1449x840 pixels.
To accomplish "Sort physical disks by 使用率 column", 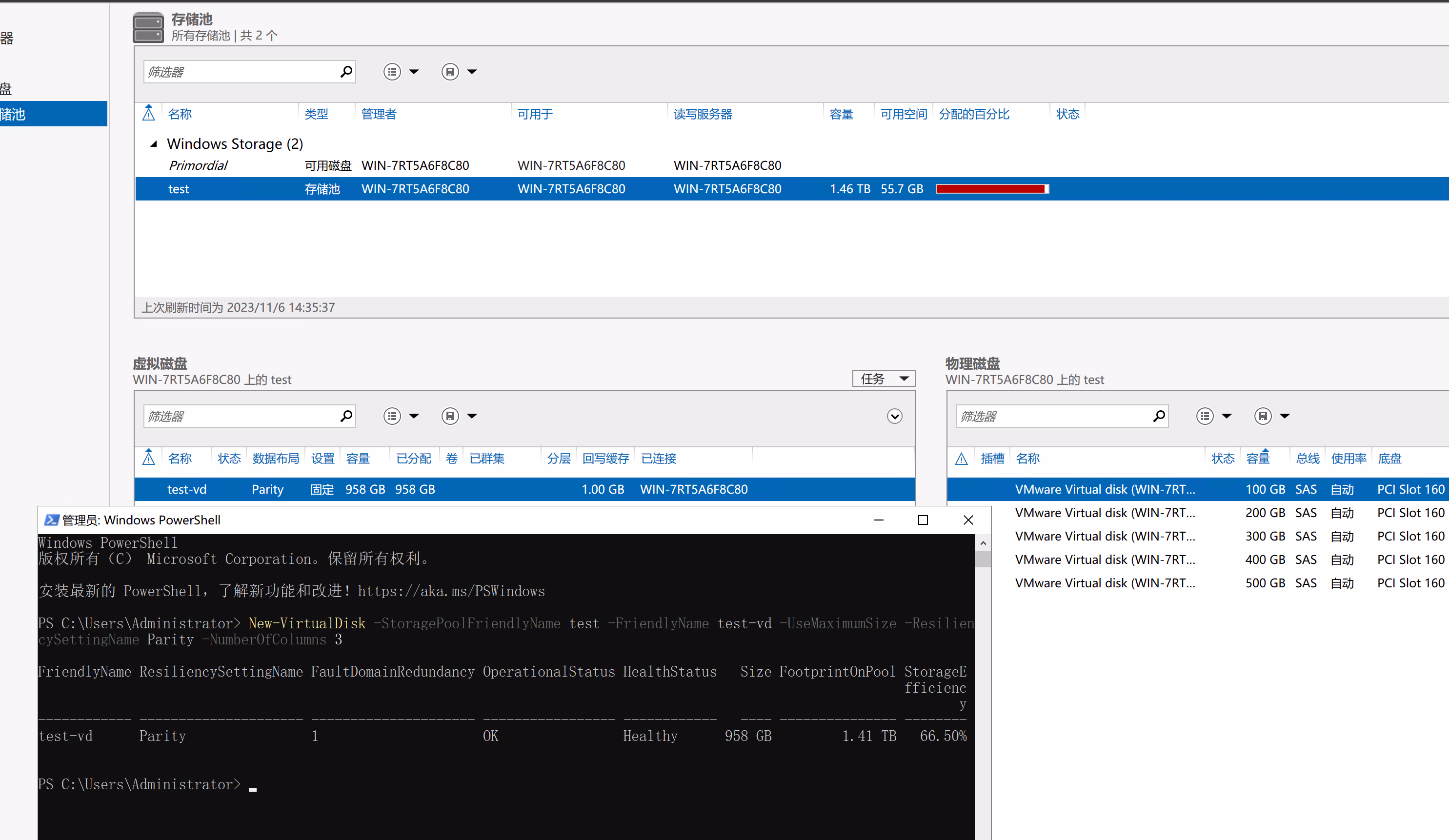I will (1348, 458).
